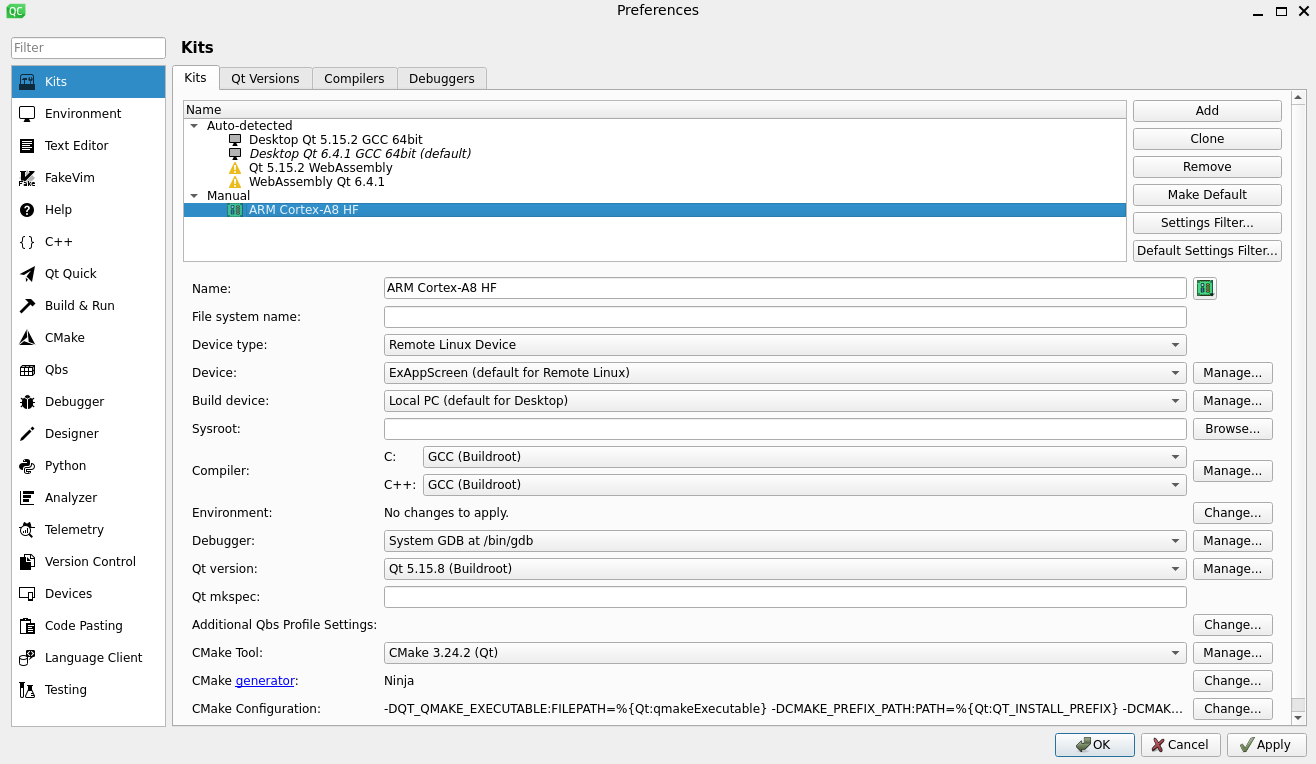Click the vertical scrollbar down arrow
The height and width of the screenshot is (764, 1316).
(1298, 718)
